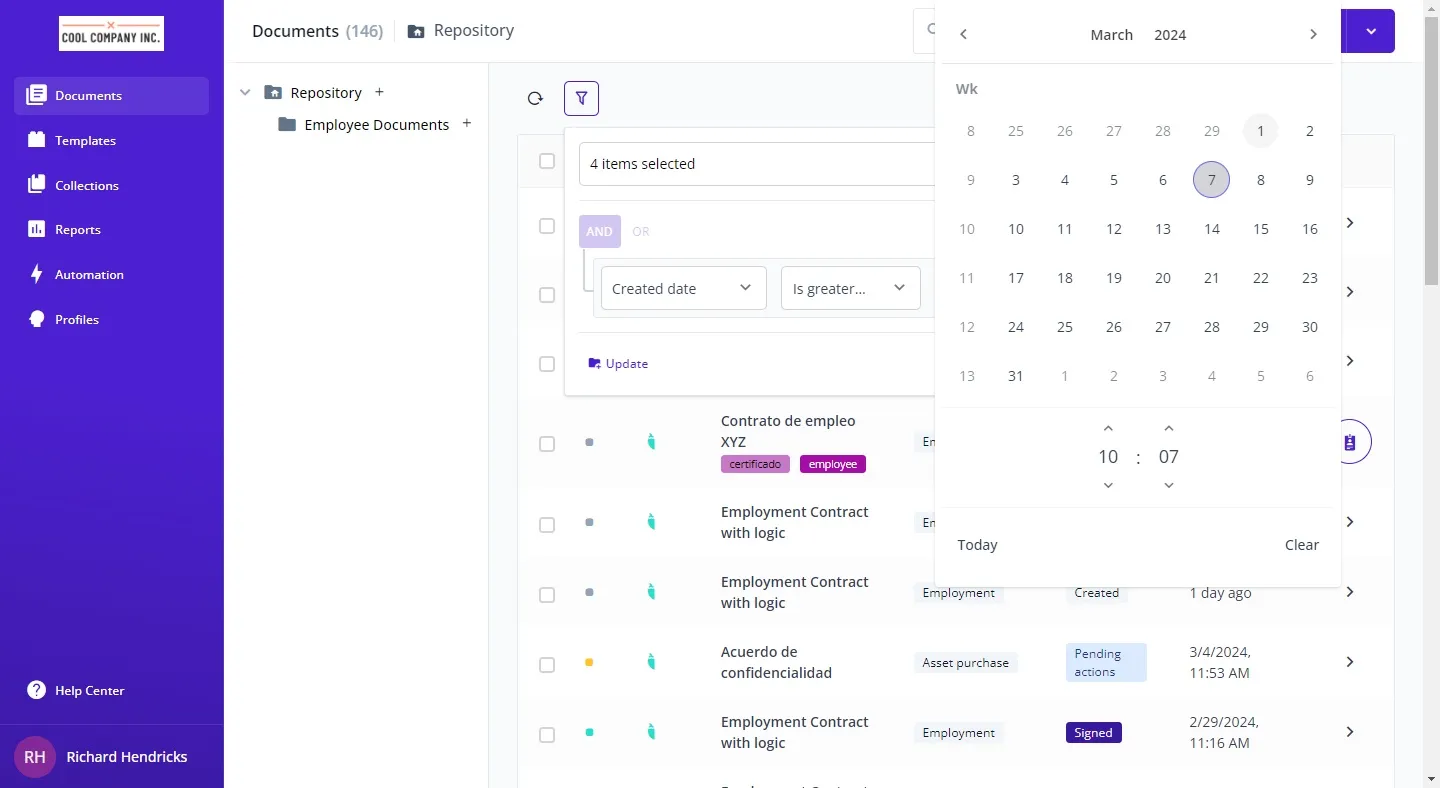Image resolution: width=1440 pixels, height=788 pixels.
Task: Click Clear in the date picker
Action: (1301, 545)
